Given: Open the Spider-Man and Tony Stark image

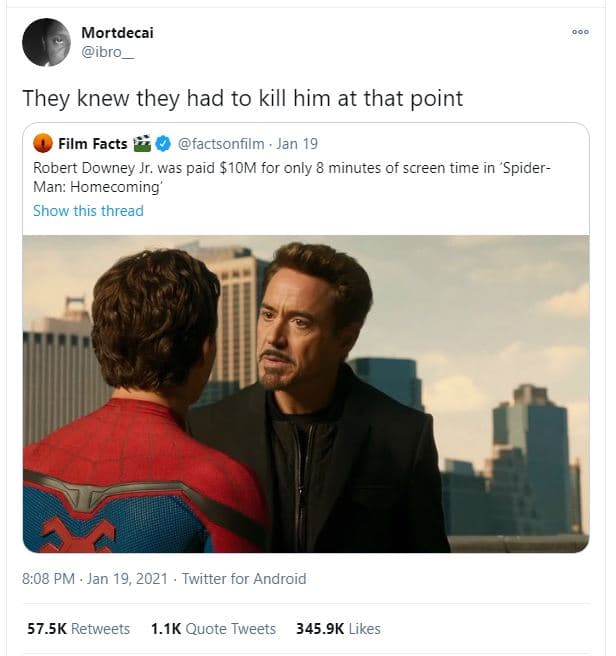Looking at the screenshot, I should click(x=305, y=393).
